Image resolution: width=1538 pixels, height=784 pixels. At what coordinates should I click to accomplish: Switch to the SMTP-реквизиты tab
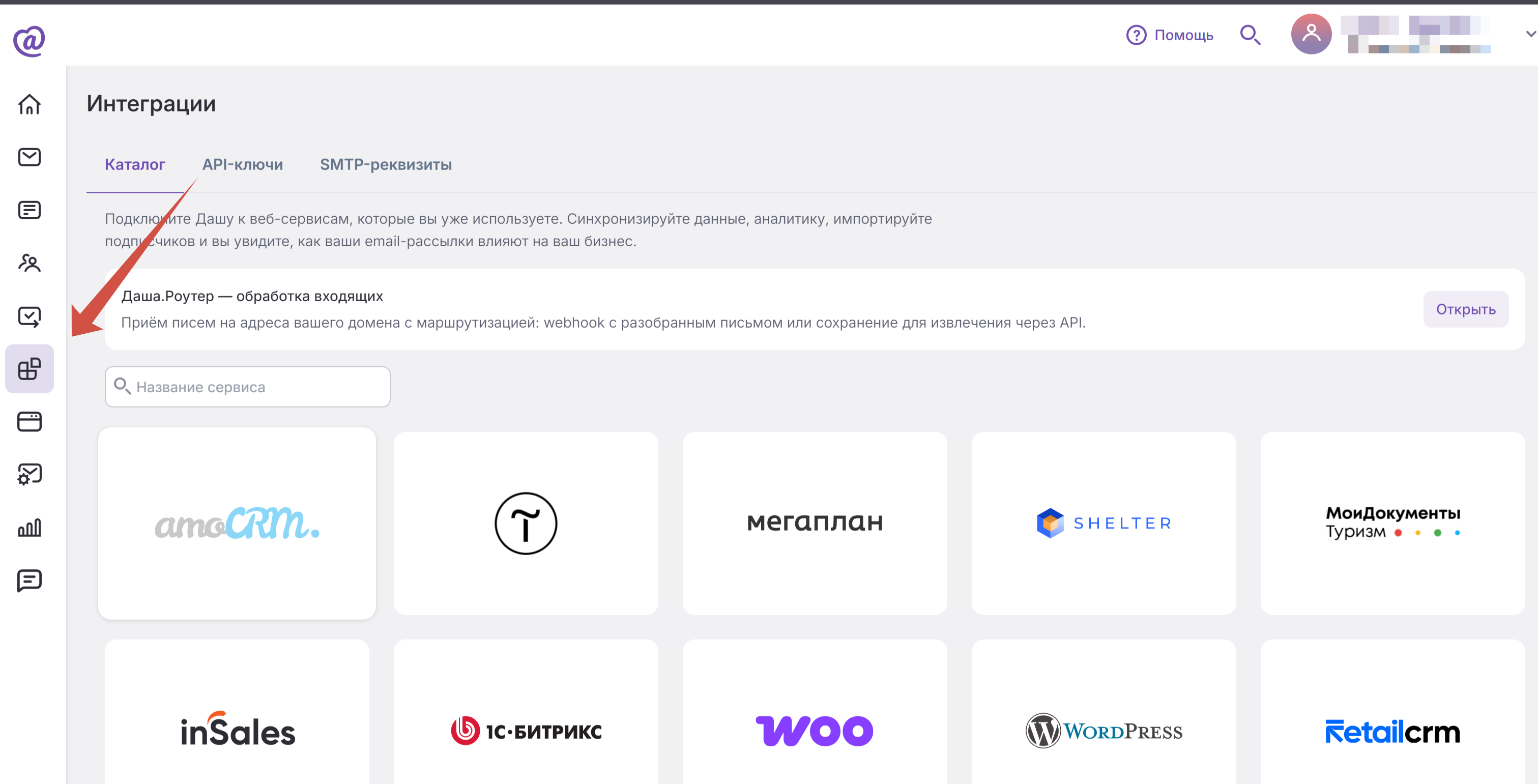click(386, 164)
